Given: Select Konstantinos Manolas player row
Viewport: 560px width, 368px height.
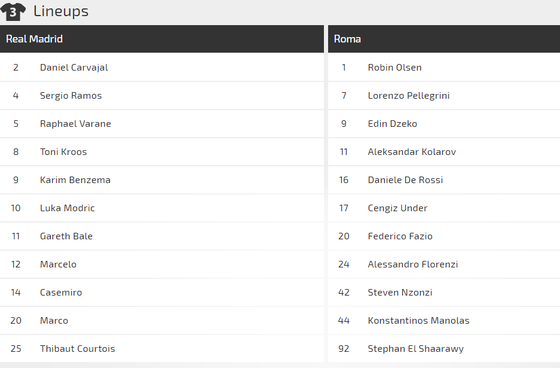Looking at the screenshot, I should point(444,320).
